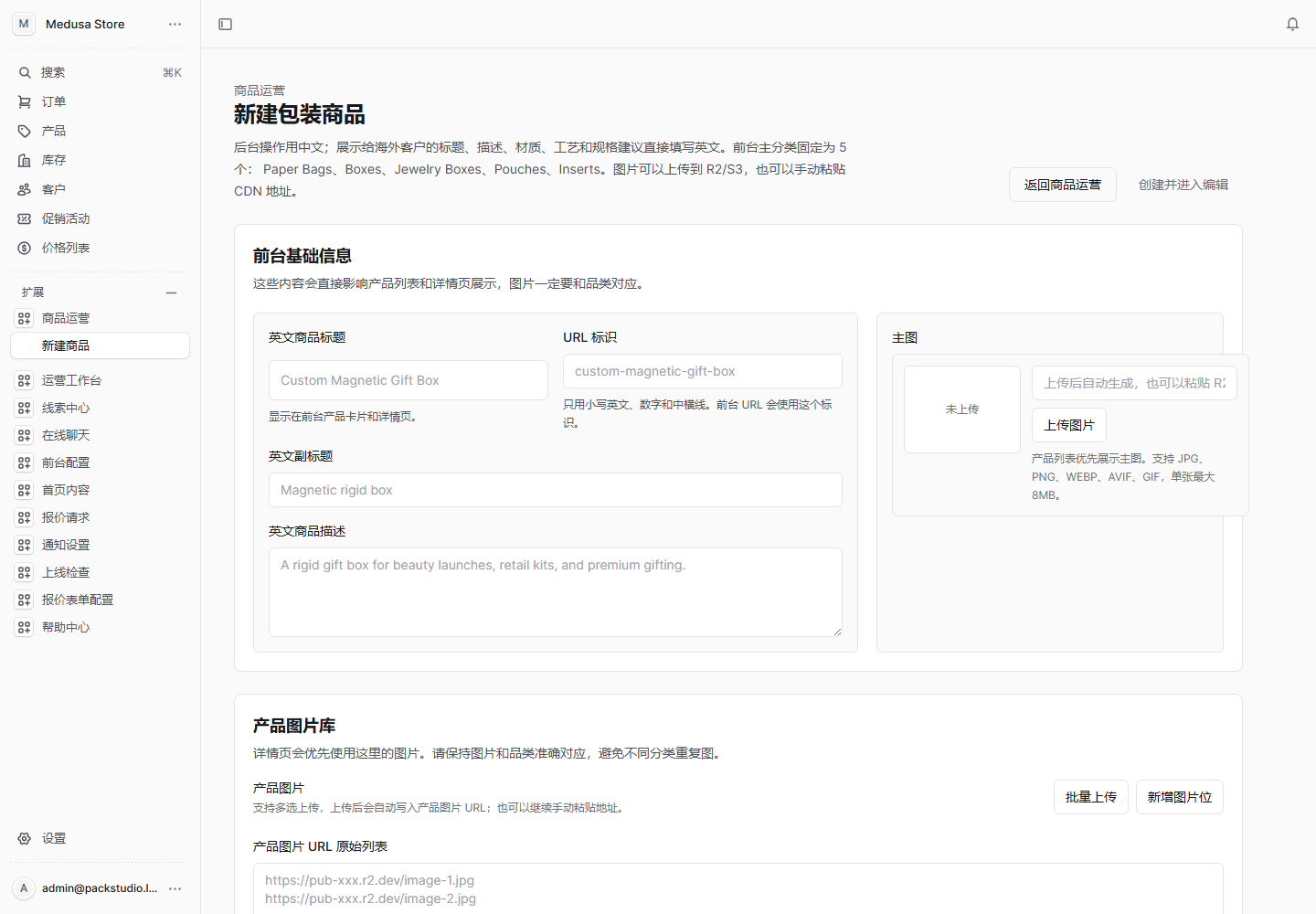Open 产品 in the sidebar
This screenshot has height=914, width=1316.
100,131
